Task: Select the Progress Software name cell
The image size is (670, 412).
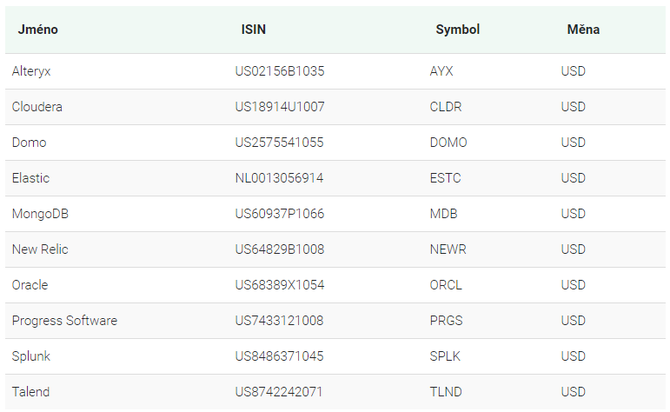Action: tap(65, 321)
